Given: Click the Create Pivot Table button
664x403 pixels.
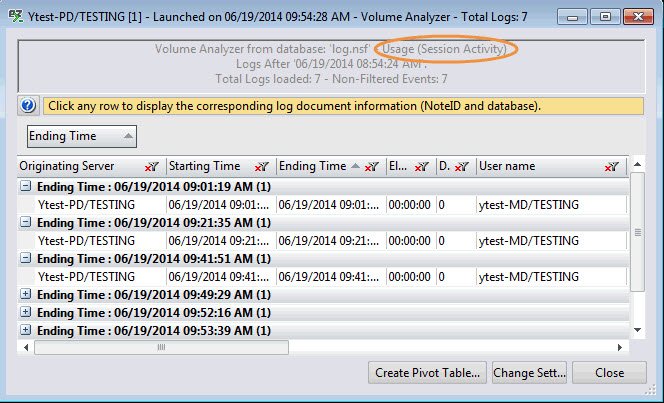Looking at the screenshot, I should pos(428,373).
